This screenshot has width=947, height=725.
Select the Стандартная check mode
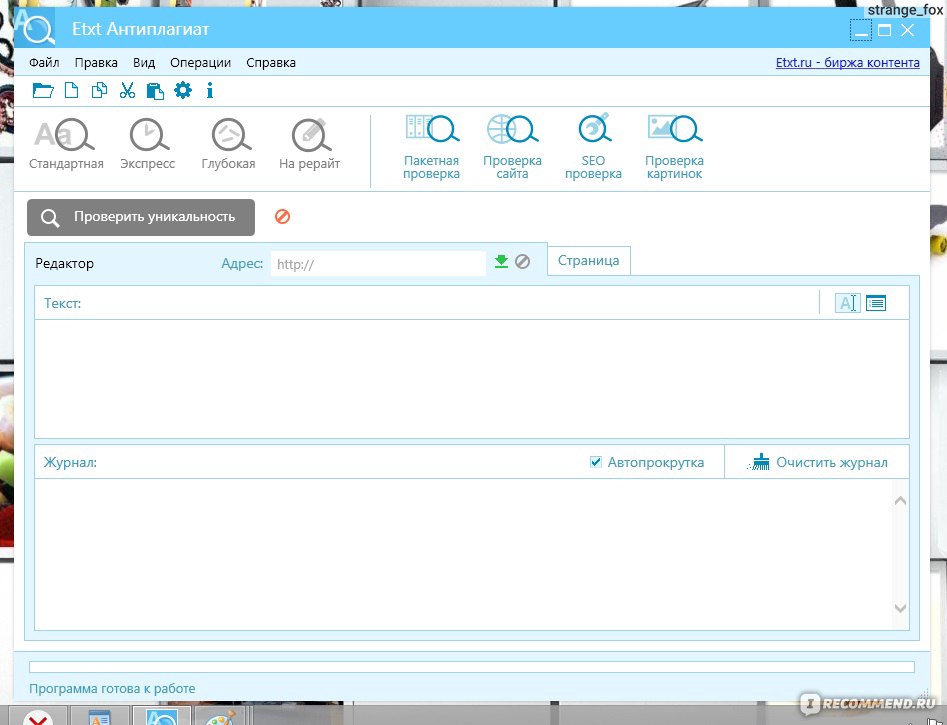[66, 144]
